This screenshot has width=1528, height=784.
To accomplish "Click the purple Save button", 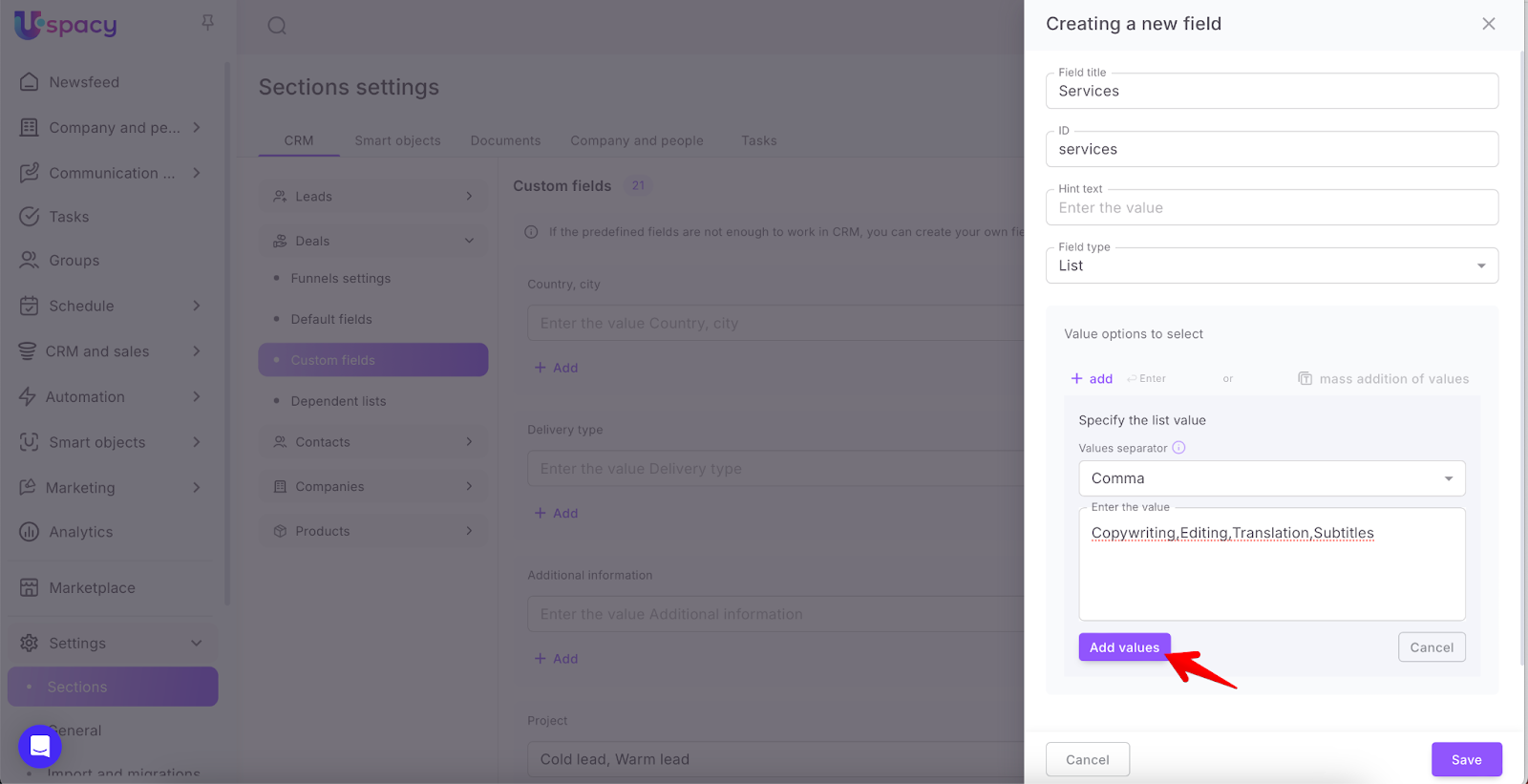I will click(x=1466, y=759).
